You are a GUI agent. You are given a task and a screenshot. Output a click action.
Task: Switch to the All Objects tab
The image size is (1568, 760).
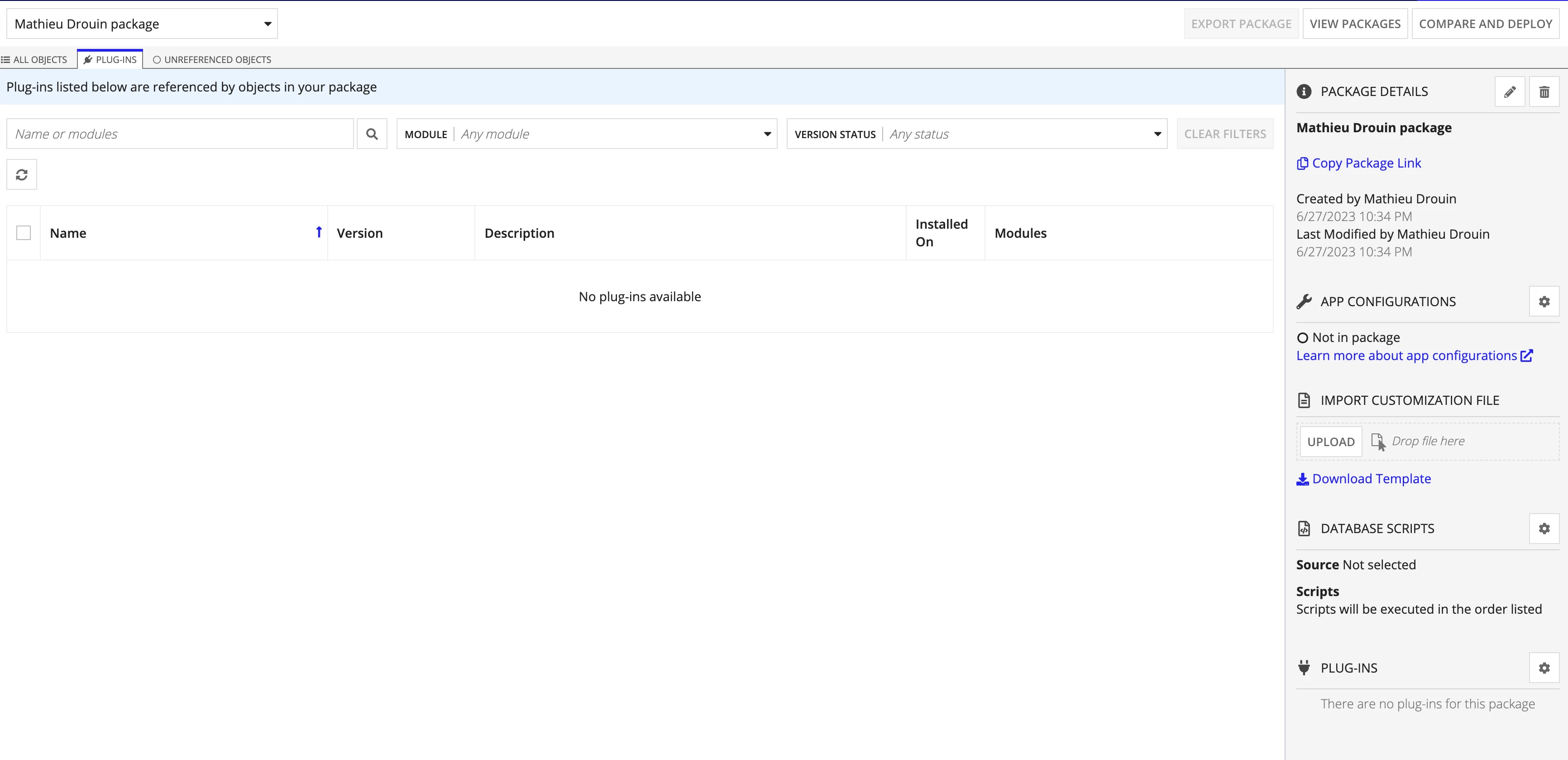click(x=35, y=60)
